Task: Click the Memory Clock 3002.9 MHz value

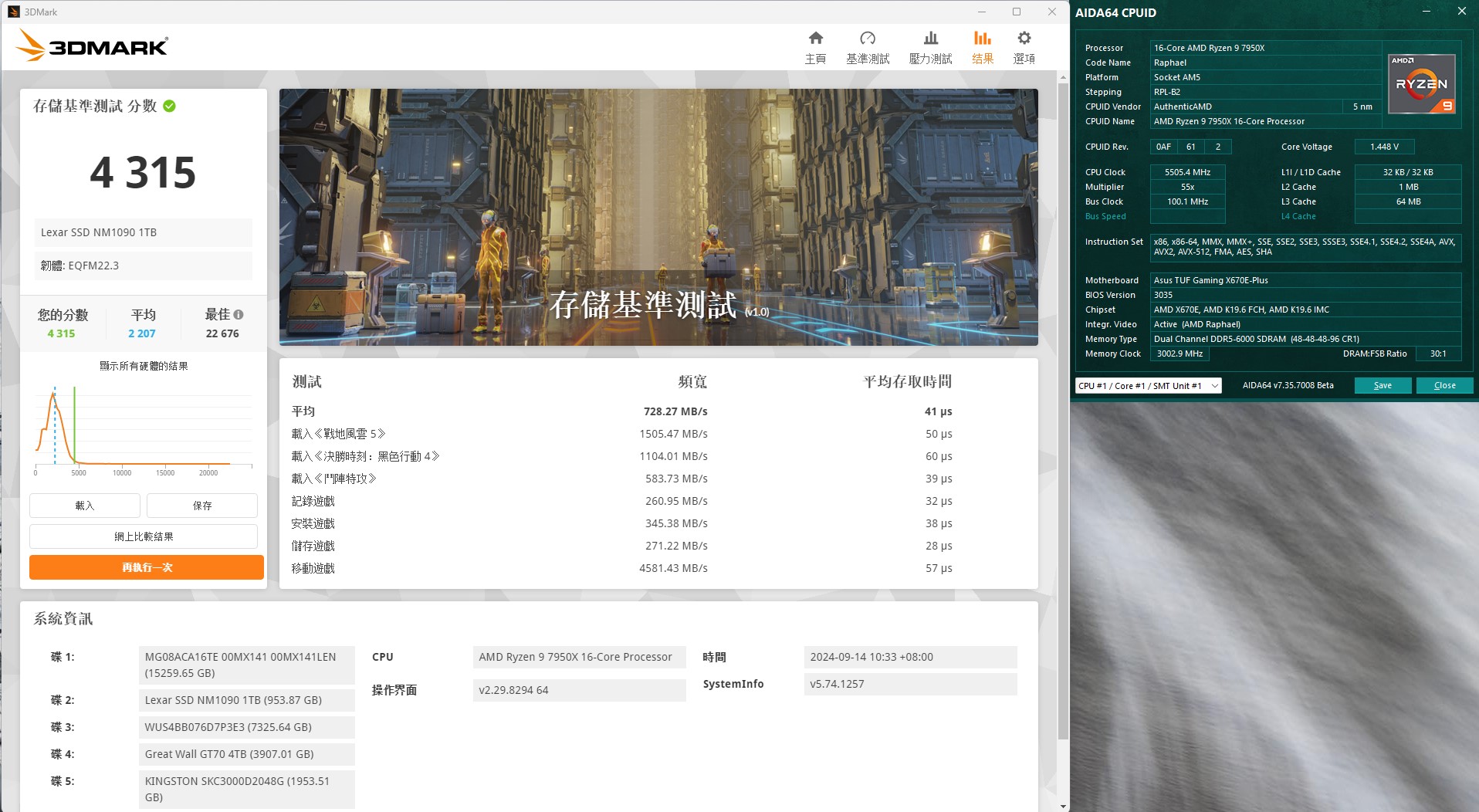Action: pos(1179,354)
